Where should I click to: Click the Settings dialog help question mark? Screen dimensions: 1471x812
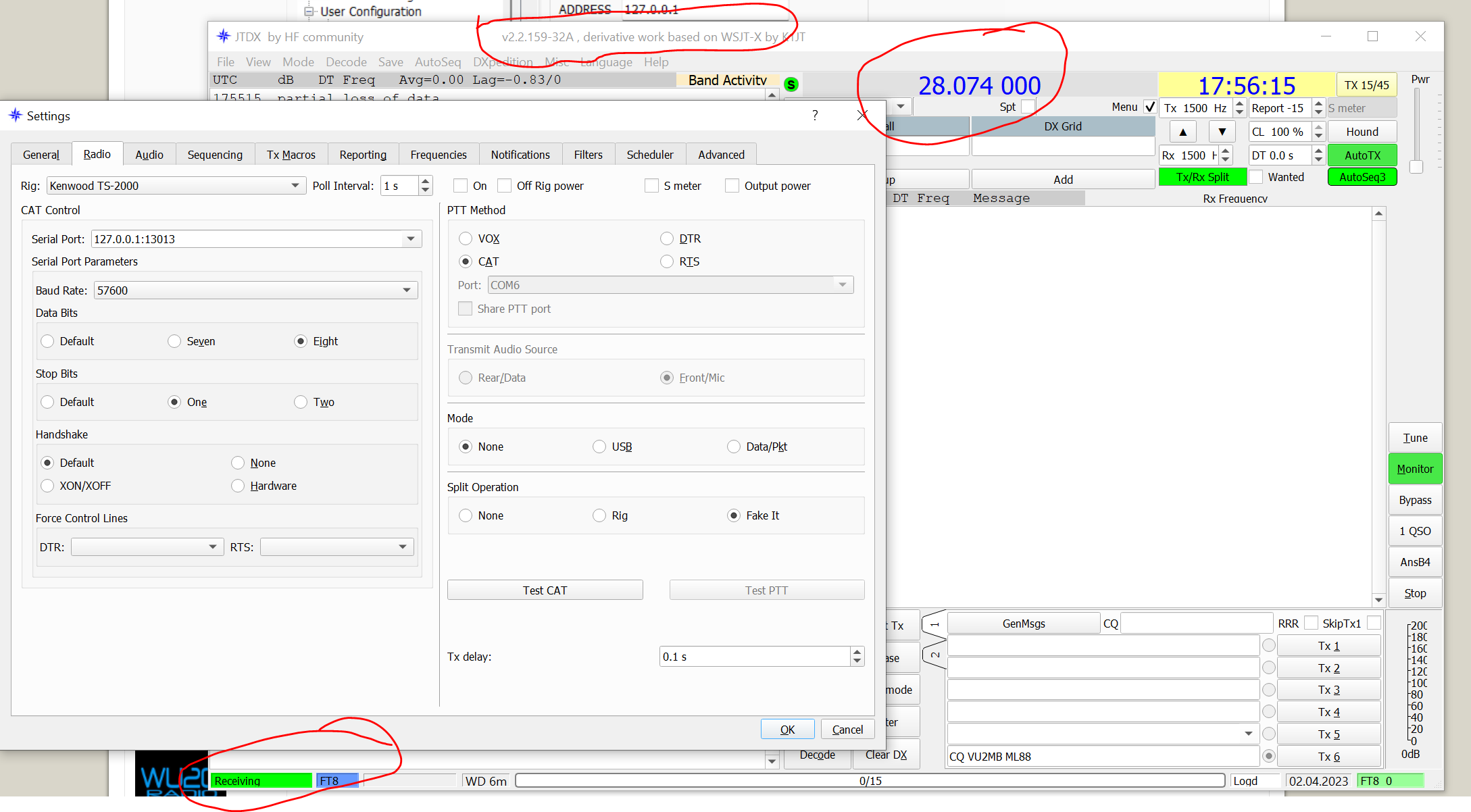coord(815,116)
